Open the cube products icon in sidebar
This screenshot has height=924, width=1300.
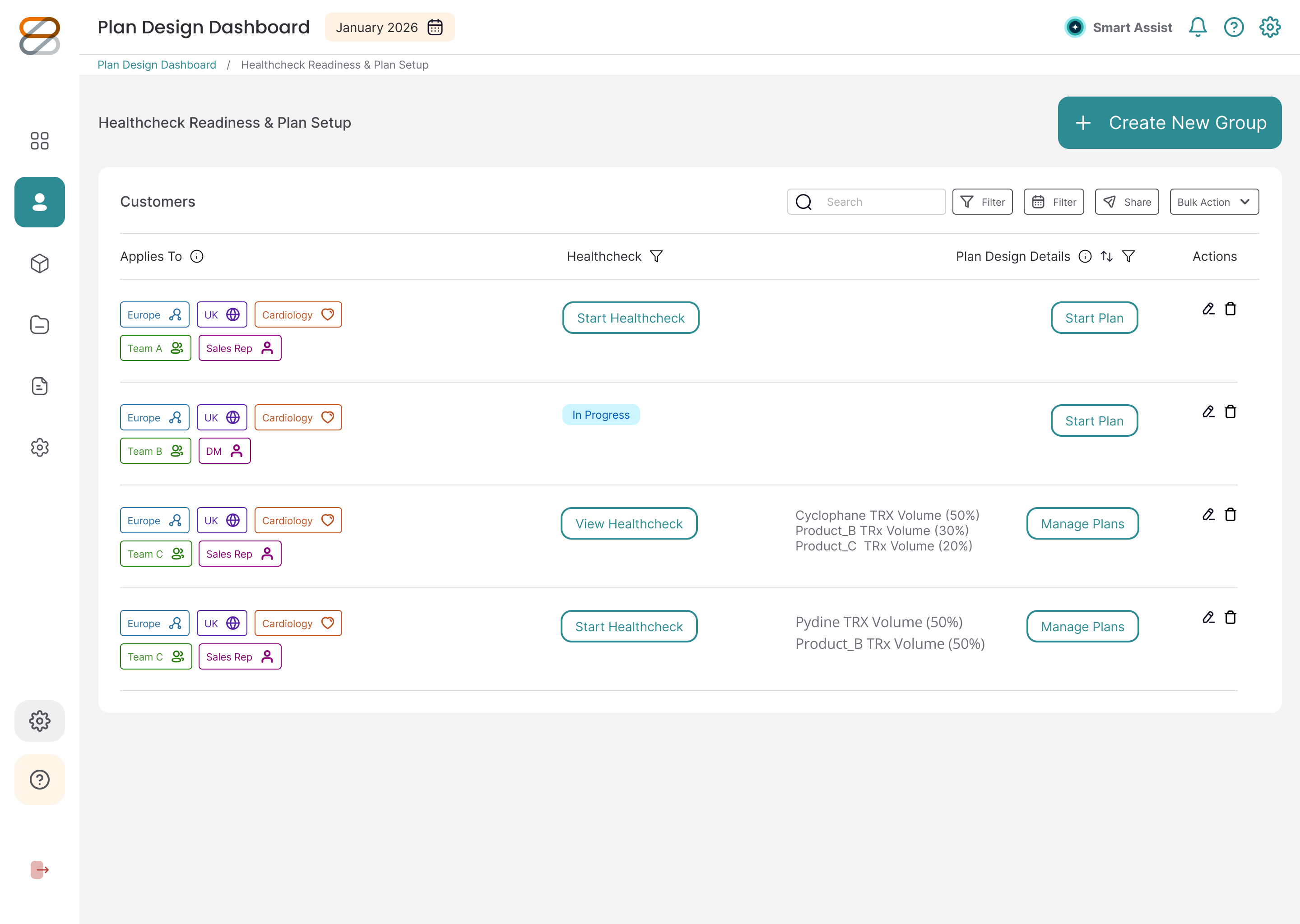pyautogui.click(x=39, y=263)
